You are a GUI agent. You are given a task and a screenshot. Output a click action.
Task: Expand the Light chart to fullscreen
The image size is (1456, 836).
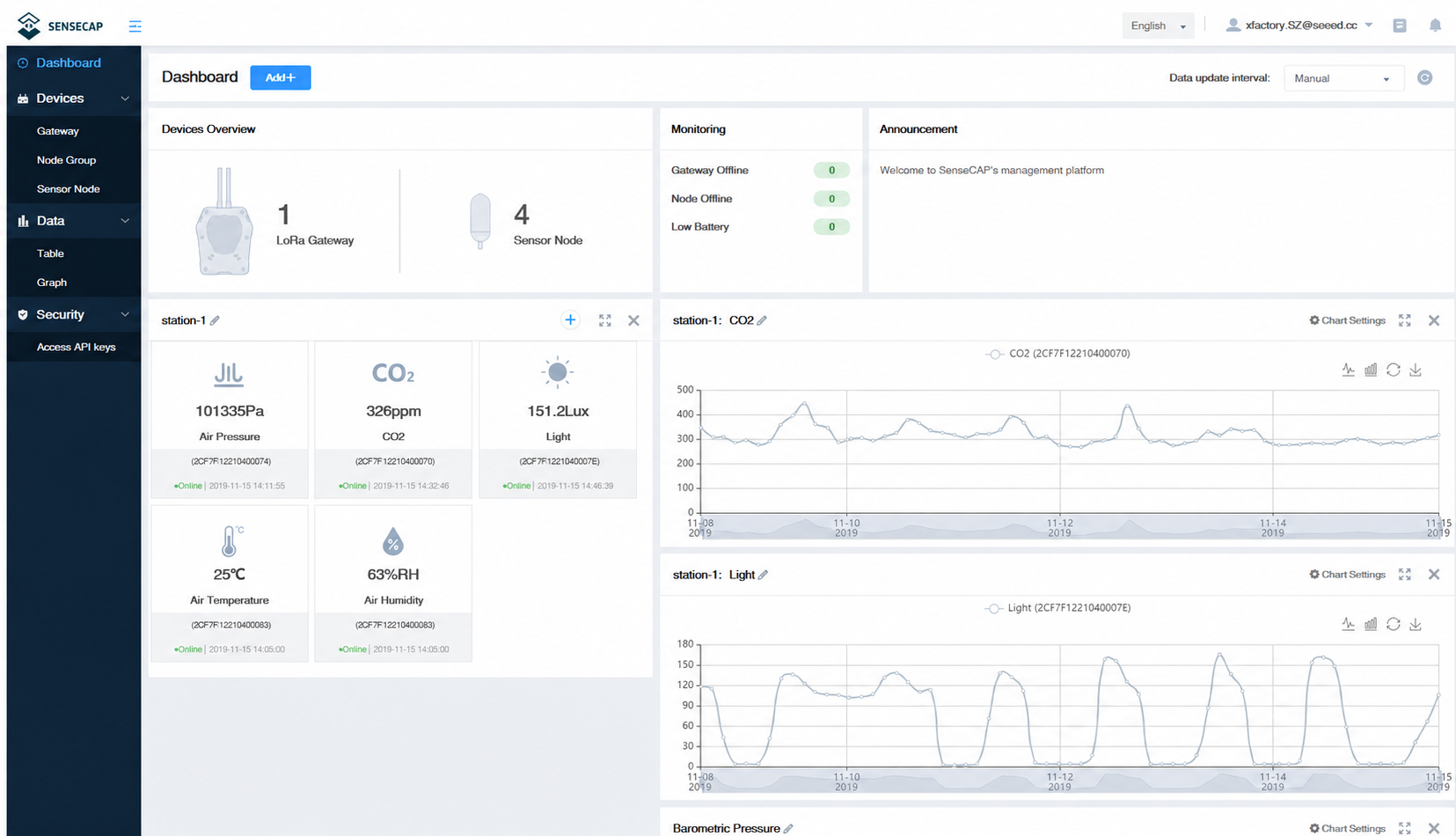1404,575
